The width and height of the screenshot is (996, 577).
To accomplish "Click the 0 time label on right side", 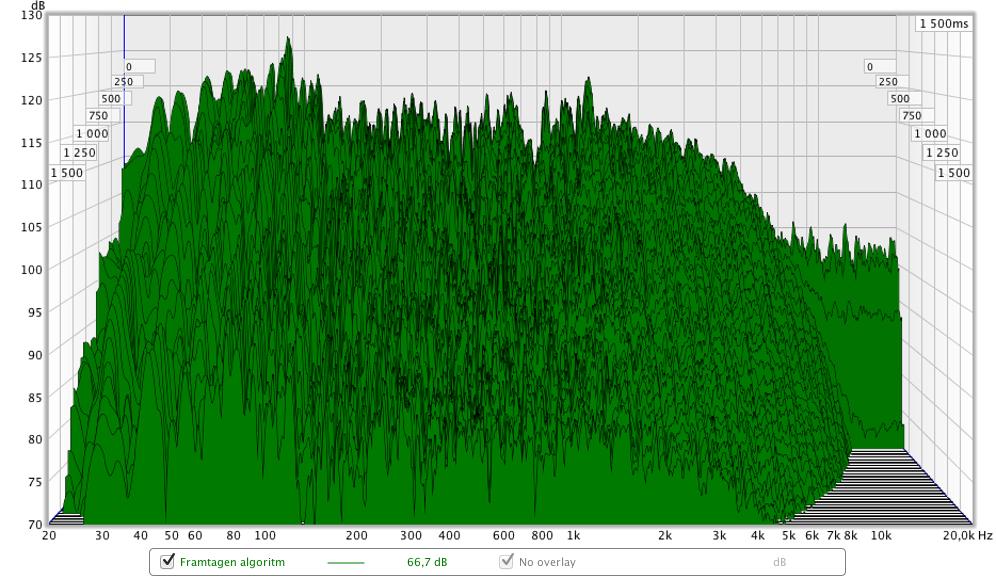I will [880, 67].
